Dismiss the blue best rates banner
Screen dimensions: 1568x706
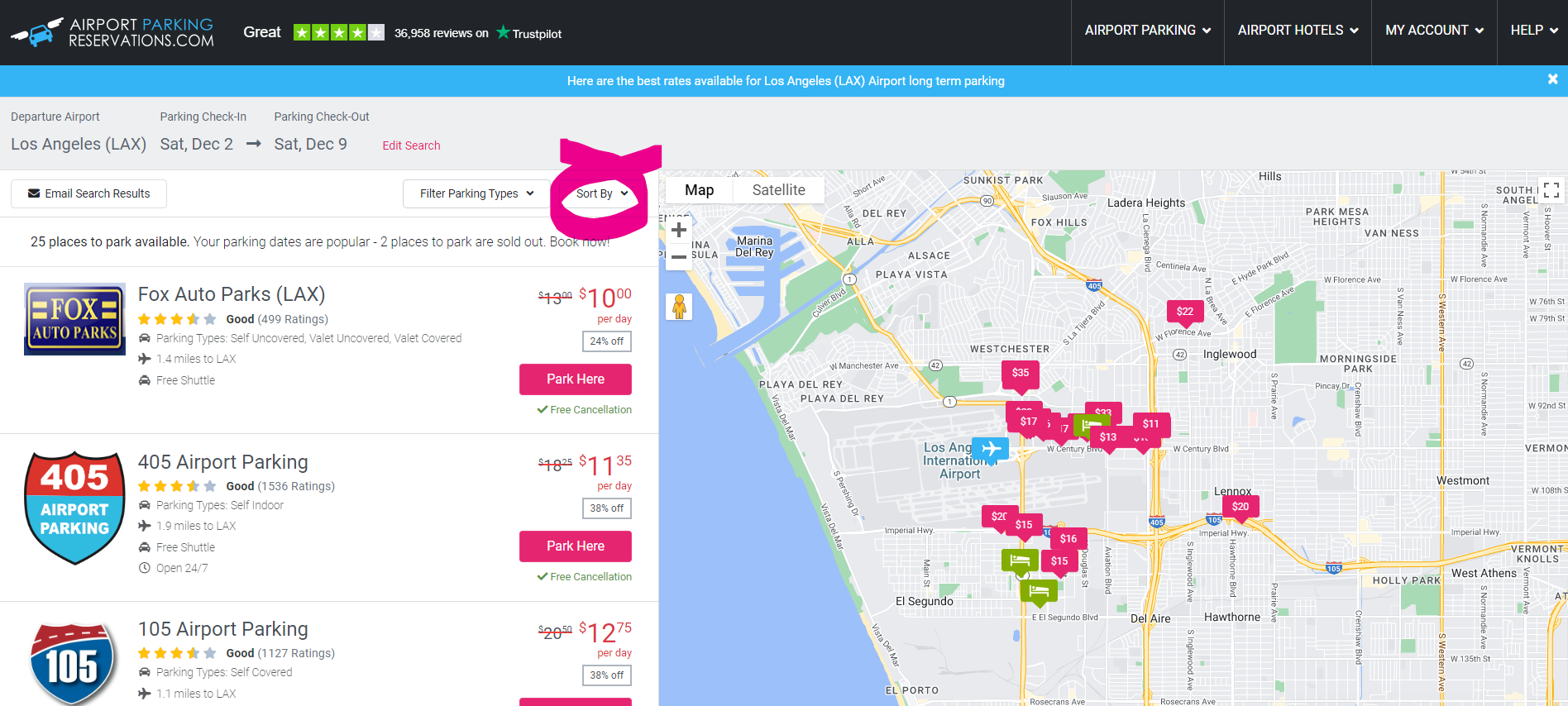click(1552, 79)
